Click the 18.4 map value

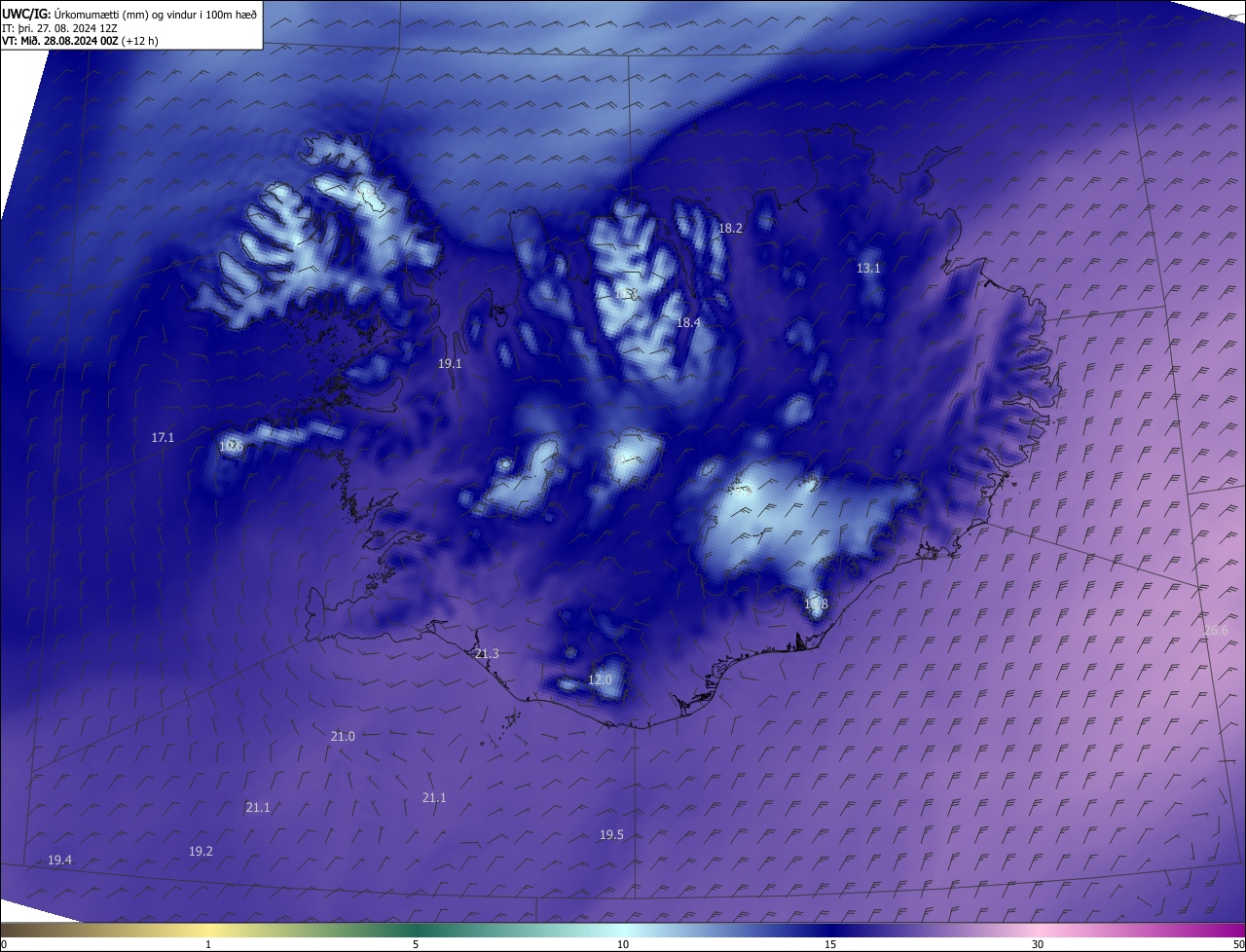(688, 322)
